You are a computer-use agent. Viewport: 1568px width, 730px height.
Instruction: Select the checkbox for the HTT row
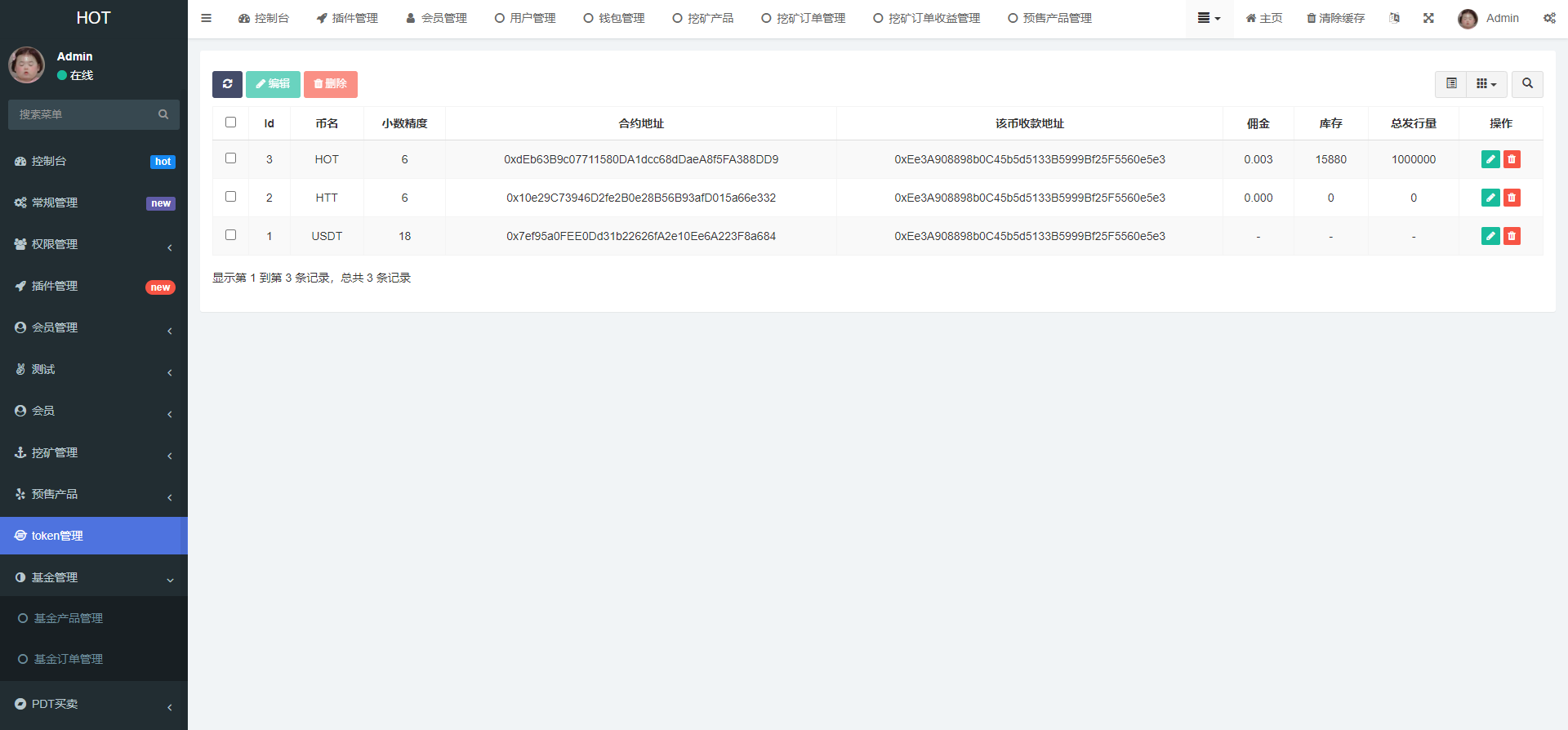point(230,197)
